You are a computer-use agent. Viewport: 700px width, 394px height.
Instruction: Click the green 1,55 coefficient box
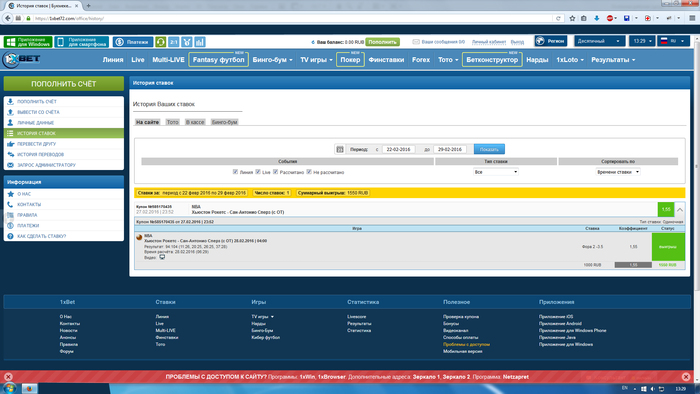pyautogui.click(x=666, y=209)
